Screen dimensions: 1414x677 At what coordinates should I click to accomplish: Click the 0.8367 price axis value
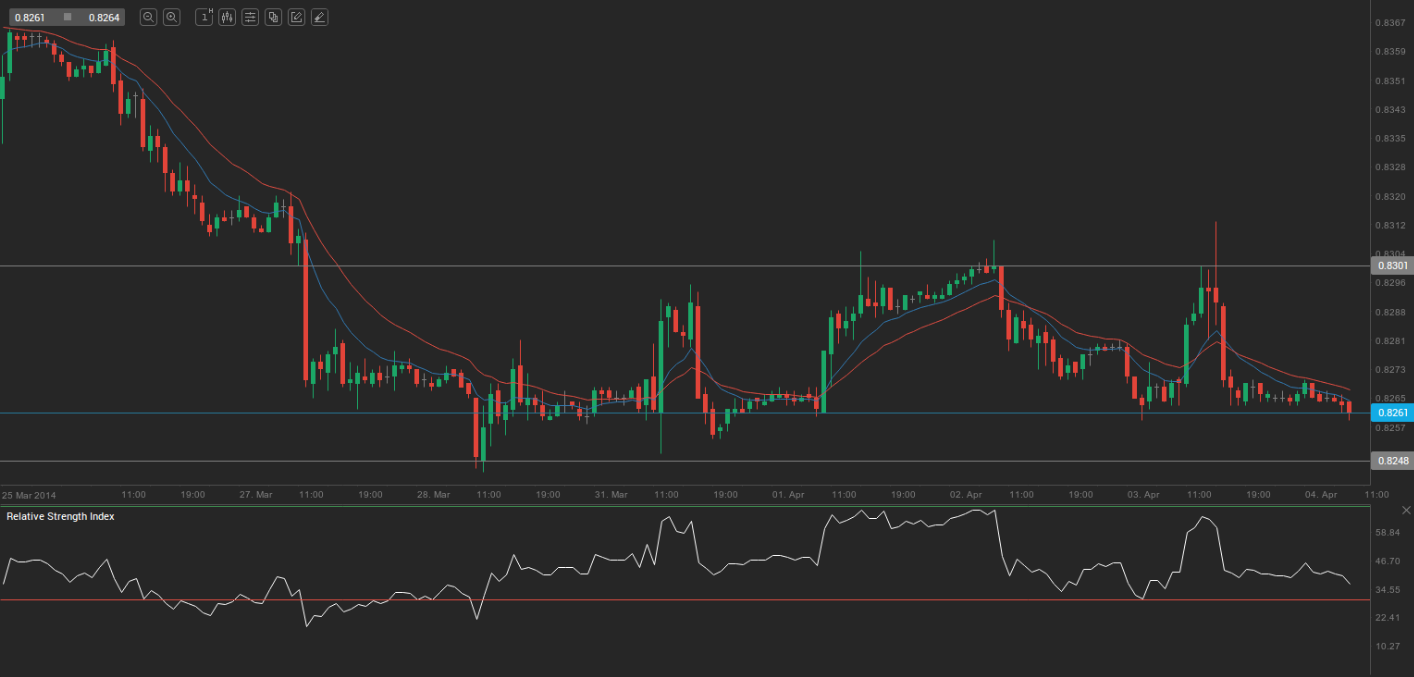1391,22
